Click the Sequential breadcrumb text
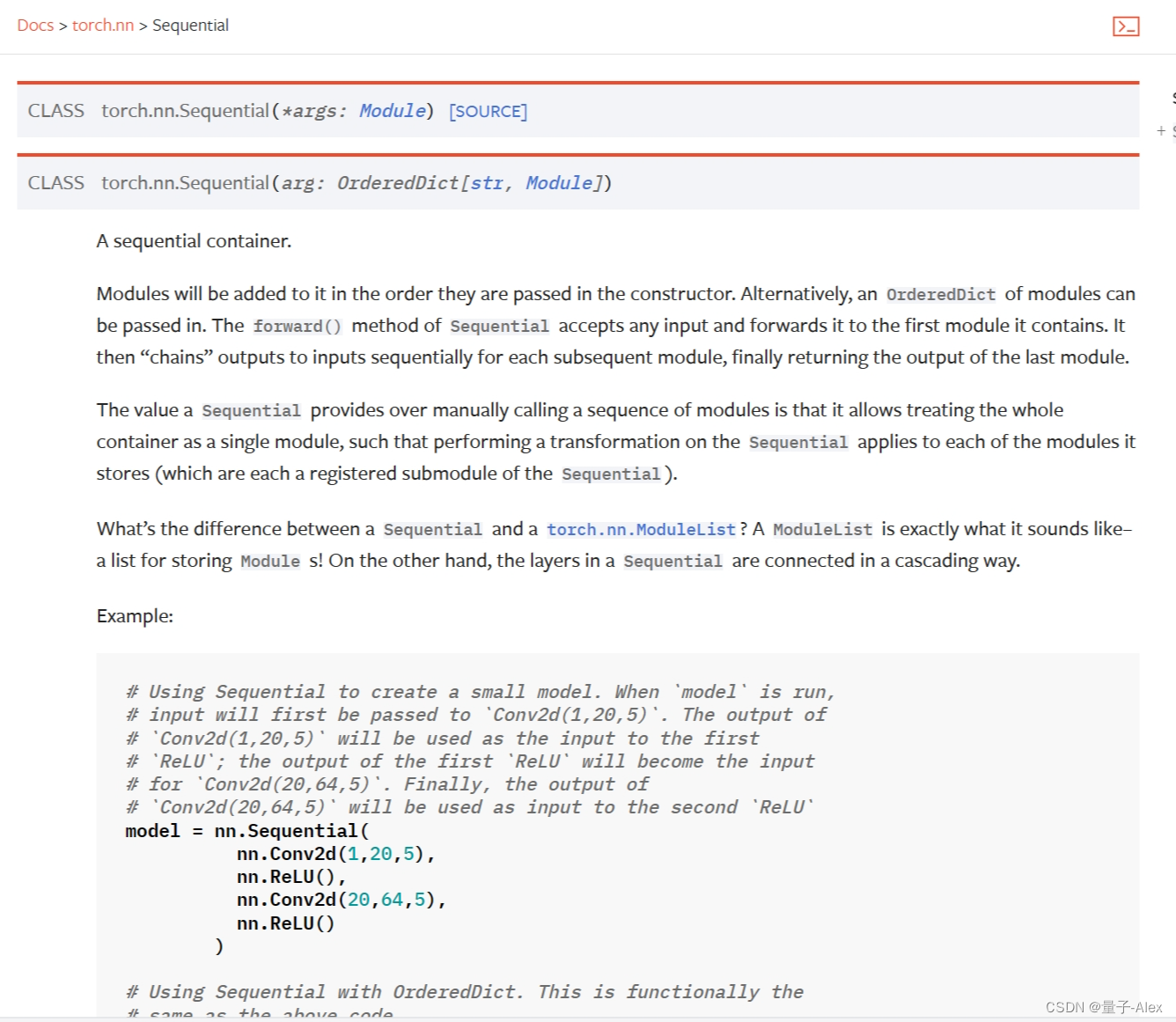The image size is (1176, 1022). coord(190,26)
